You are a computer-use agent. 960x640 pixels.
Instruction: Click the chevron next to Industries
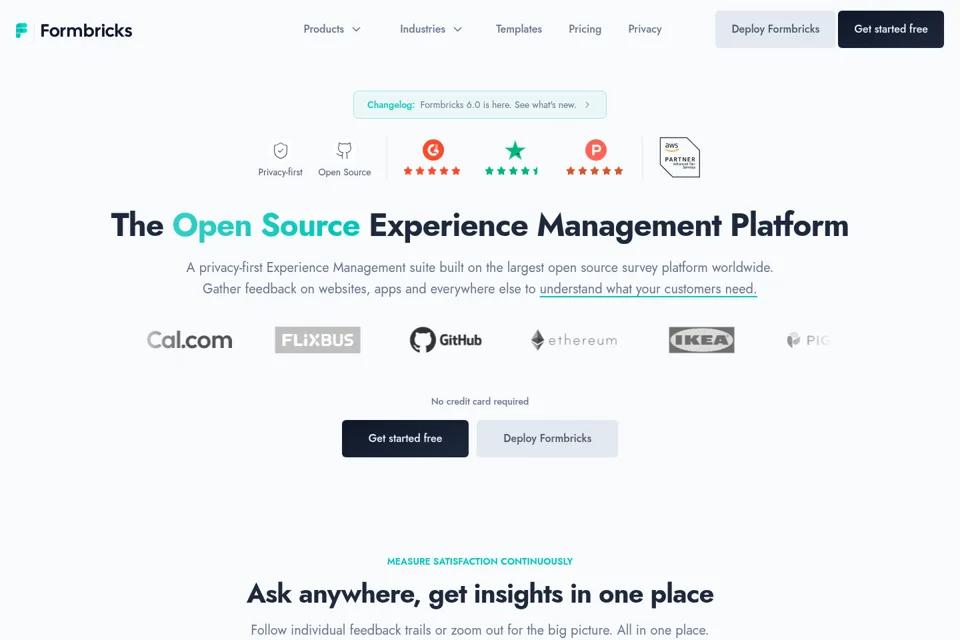coord(457,29)
